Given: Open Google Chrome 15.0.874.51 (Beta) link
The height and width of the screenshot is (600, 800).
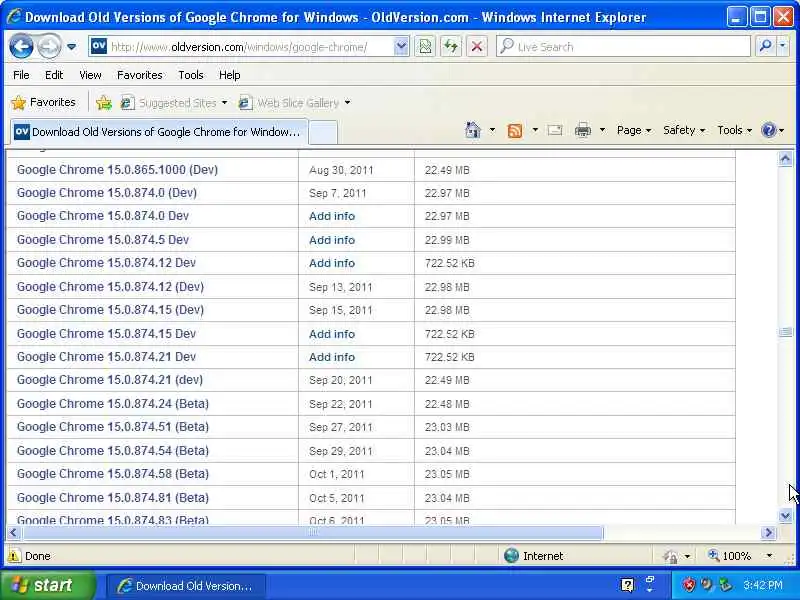Looking at the screenshot, I should [113, 427].
